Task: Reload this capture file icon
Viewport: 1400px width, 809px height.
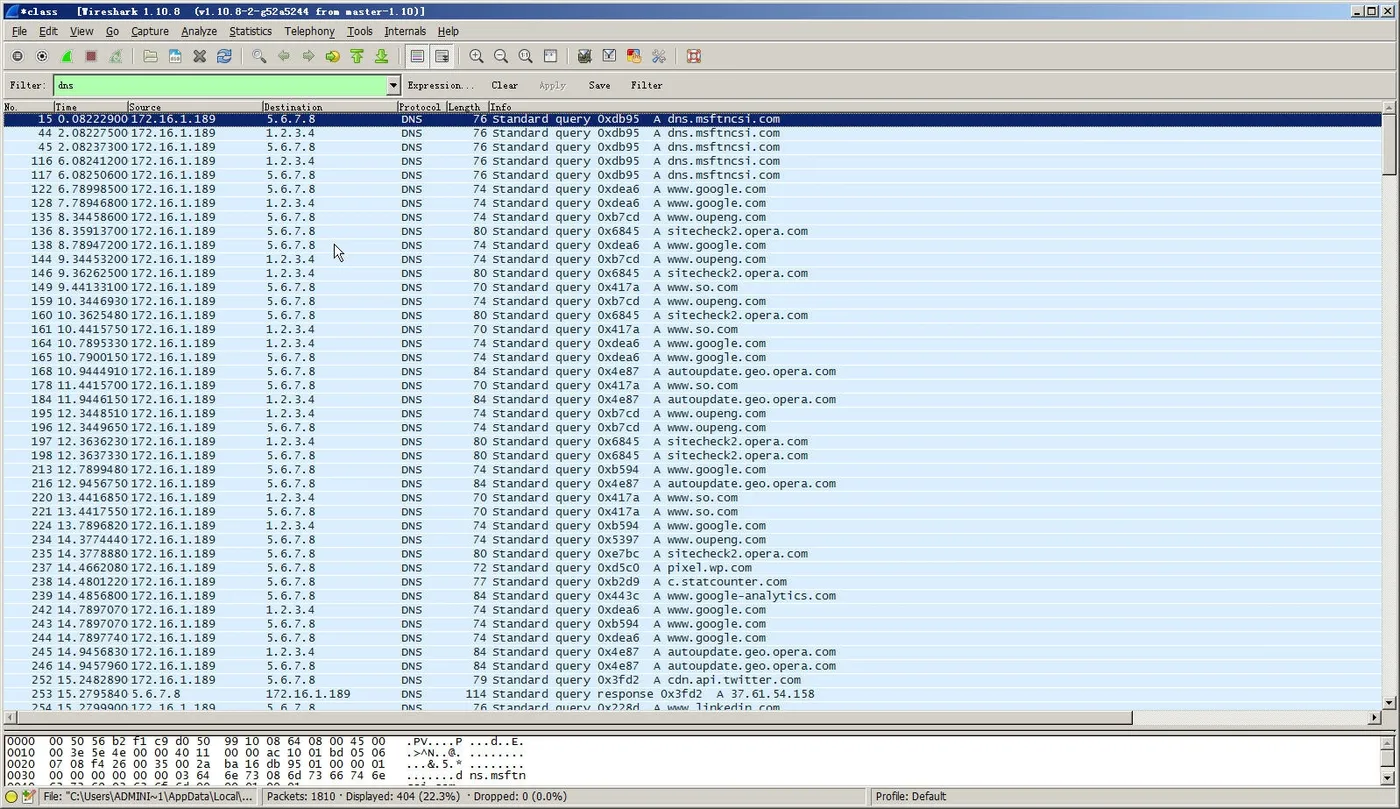Action: 224,56
